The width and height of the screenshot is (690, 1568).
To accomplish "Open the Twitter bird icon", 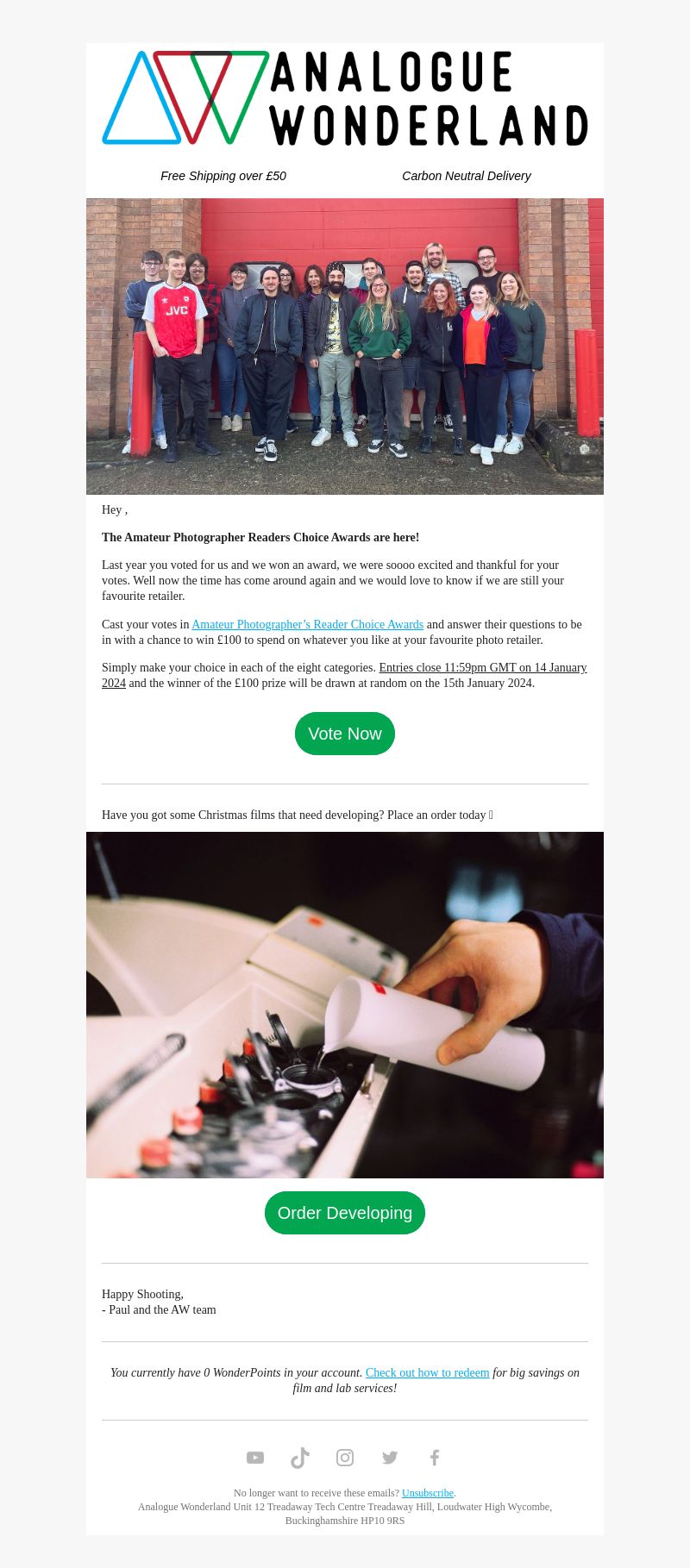I will pos(390,1458).
